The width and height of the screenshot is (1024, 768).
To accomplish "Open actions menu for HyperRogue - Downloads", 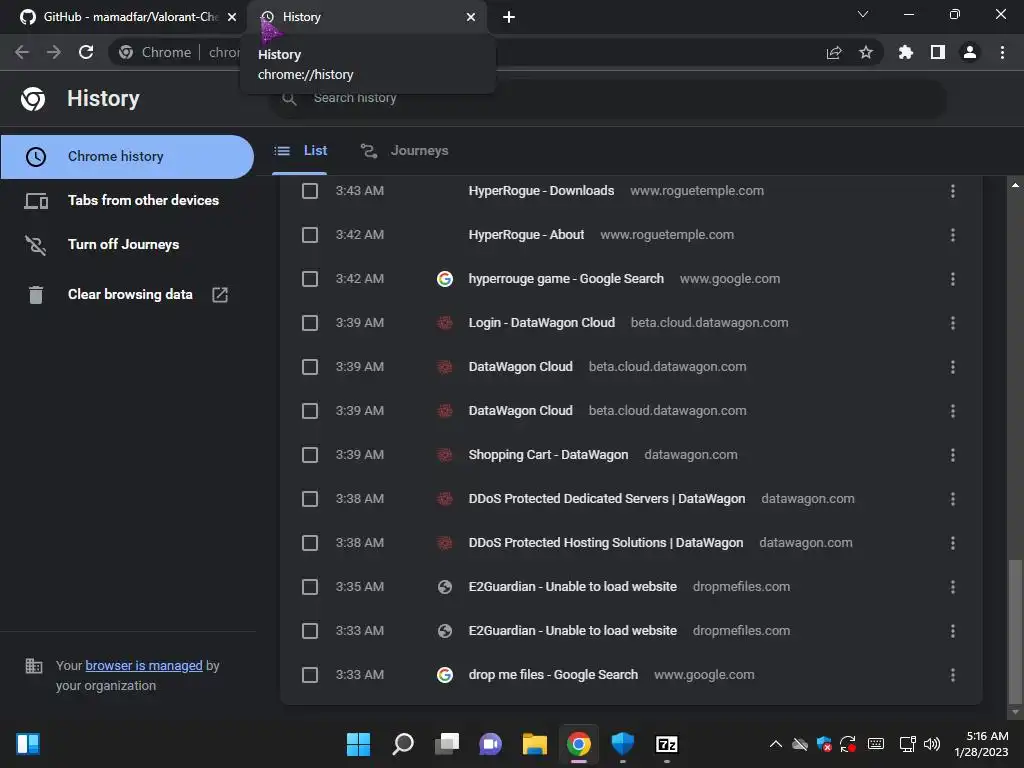I will [x=953, y=191].
